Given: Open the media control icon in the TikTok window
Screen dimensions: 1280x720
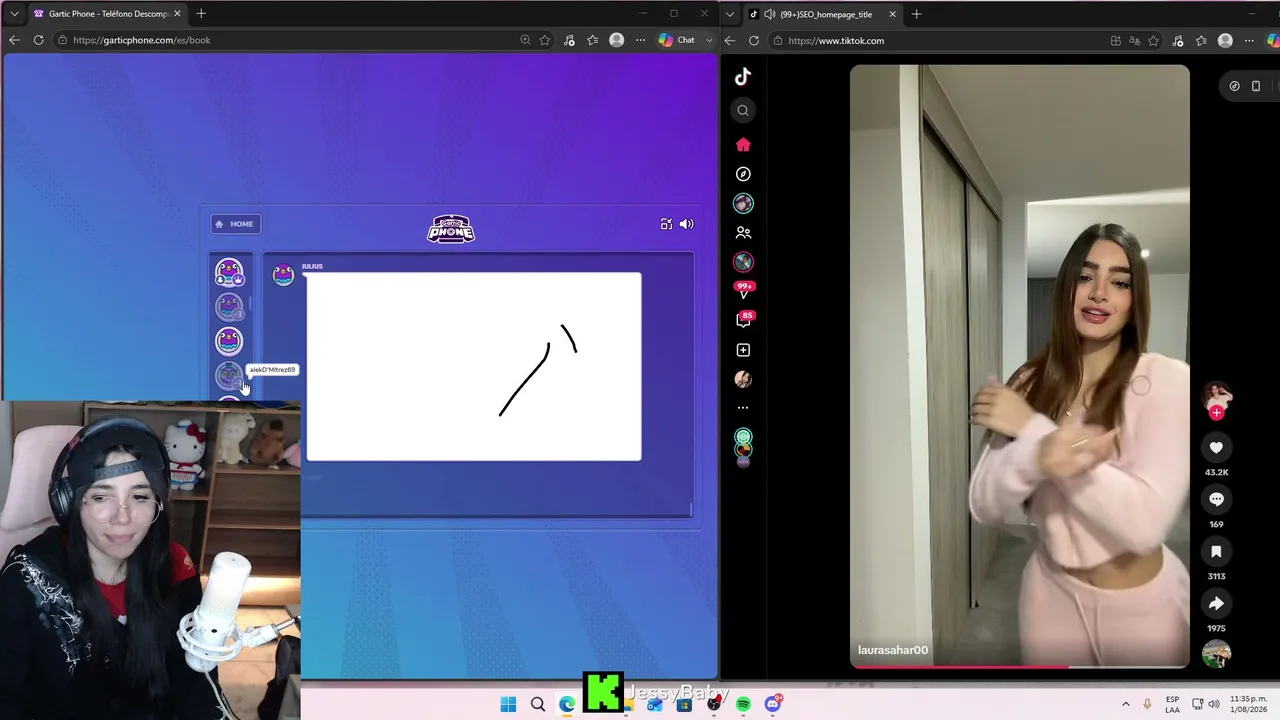Looking at the screenshot, I should click(1177, 41).
